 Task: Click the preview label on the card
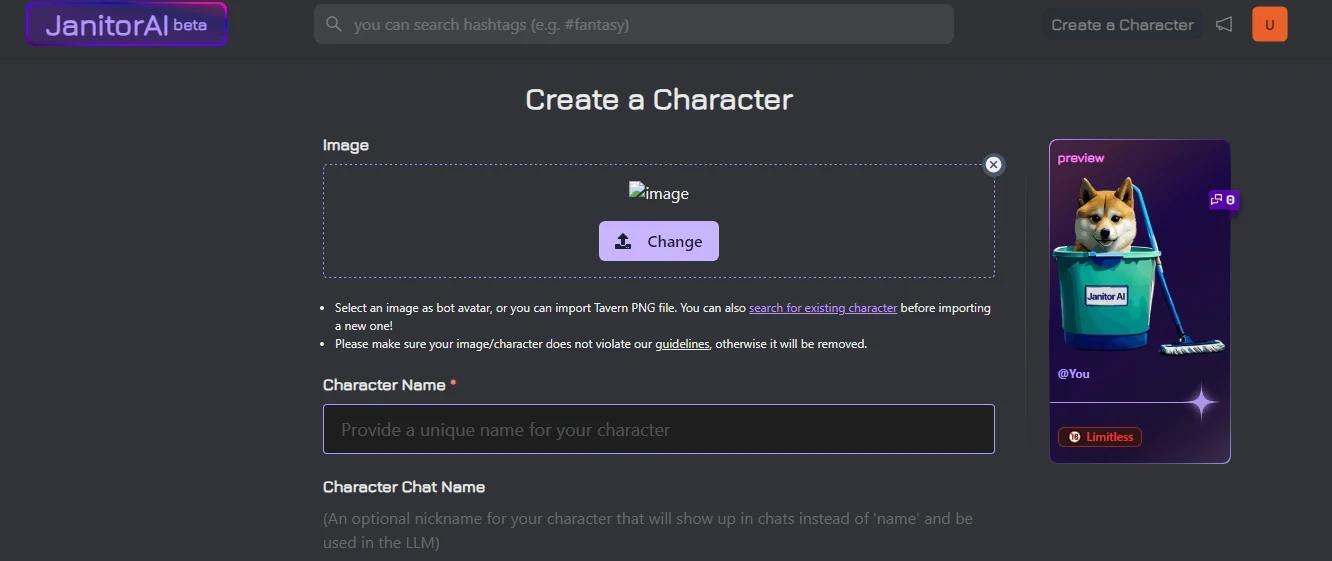1081,158
